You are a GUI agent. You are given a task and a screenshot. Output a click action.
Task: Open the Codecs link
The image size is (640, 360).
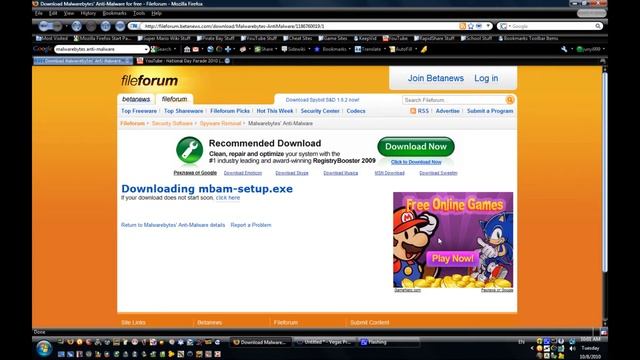(356, 111)
